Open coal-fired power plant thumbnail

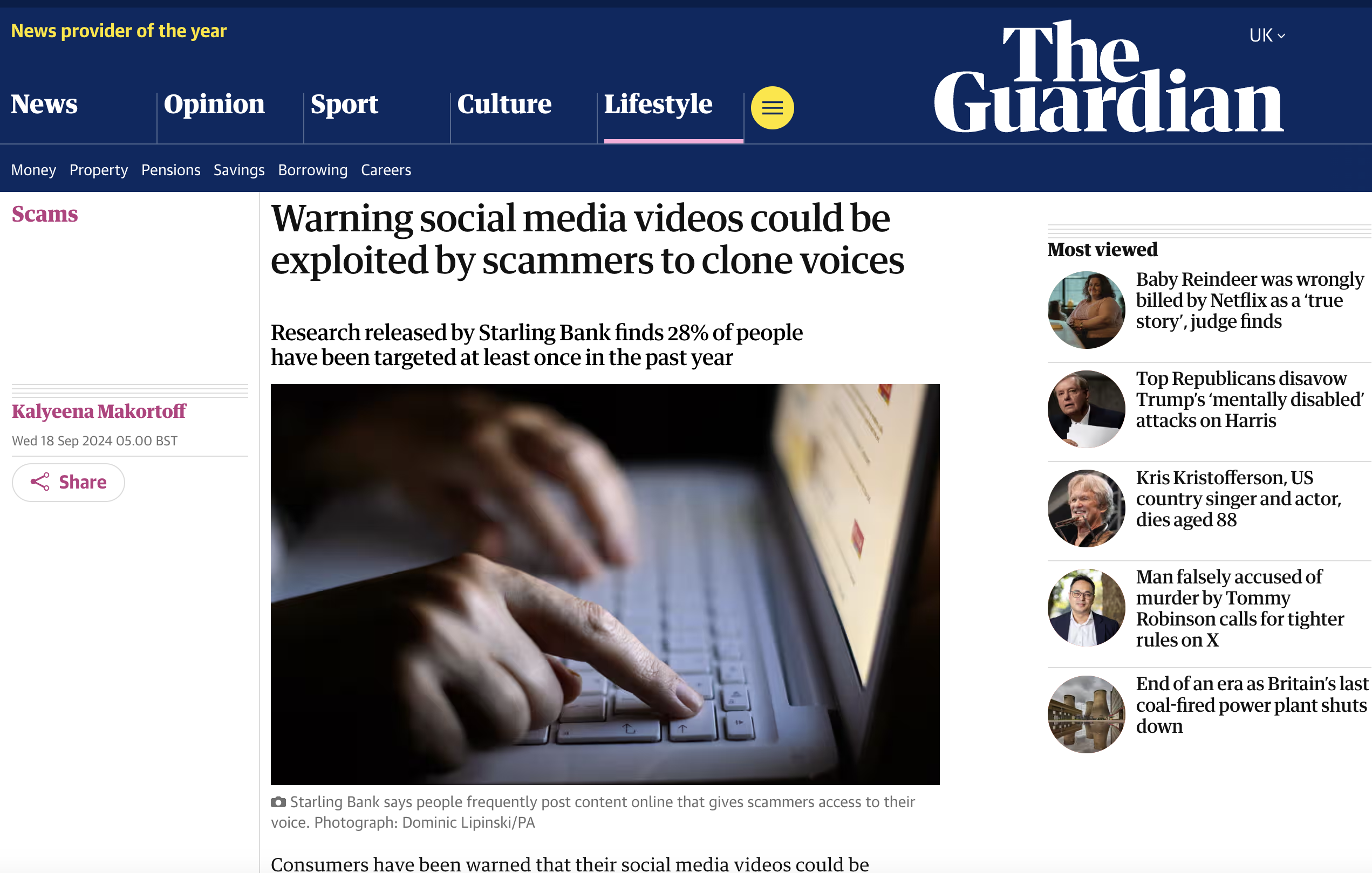click(x=1086, y=714)
